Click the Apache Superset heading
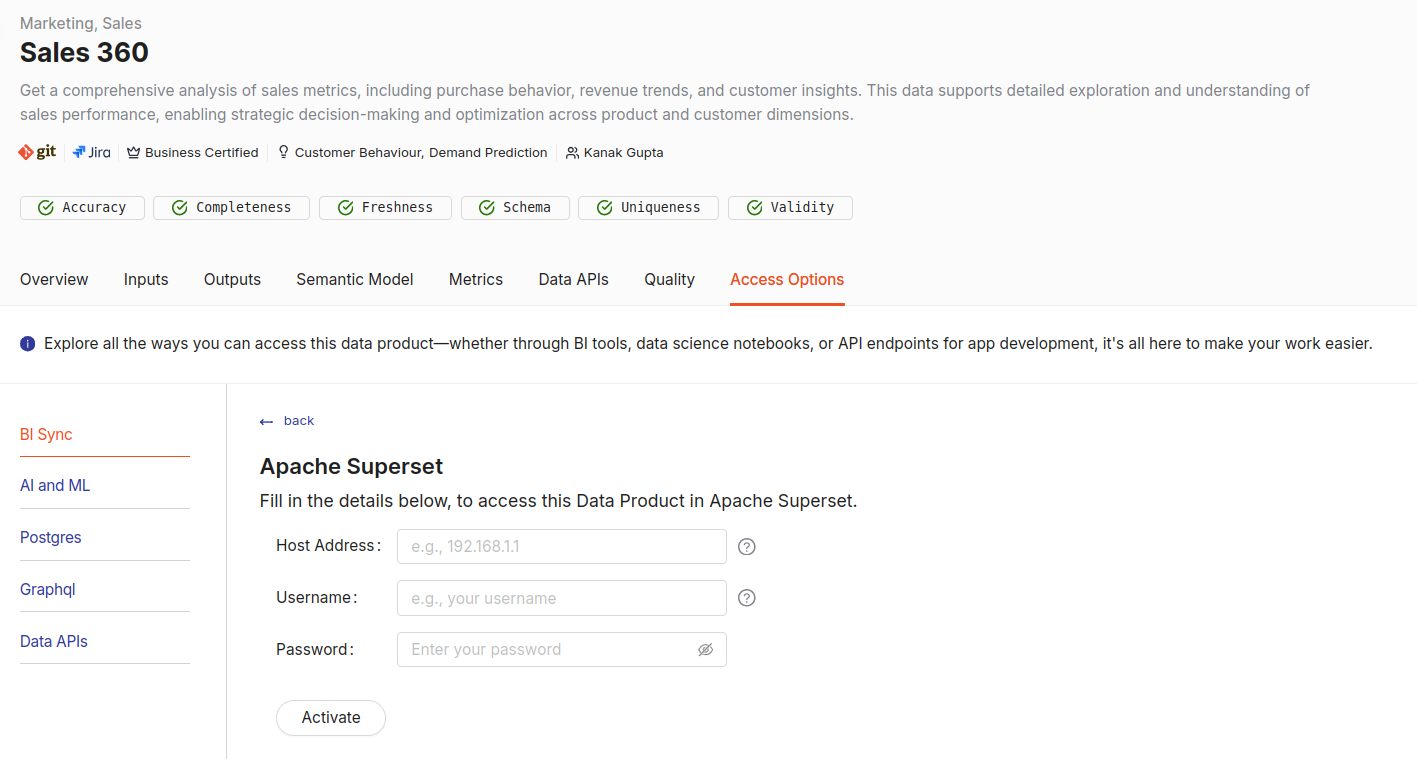Image resolution: width=1417 pixels, height=759 pixels. 351,466
